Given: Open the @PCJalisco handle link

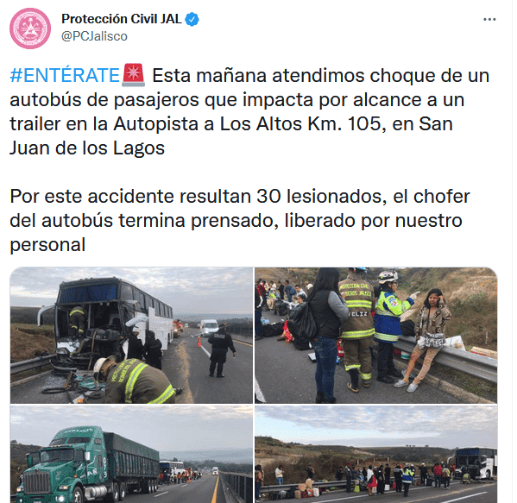Looking at the screenshot, I should [x=94, y=36].
